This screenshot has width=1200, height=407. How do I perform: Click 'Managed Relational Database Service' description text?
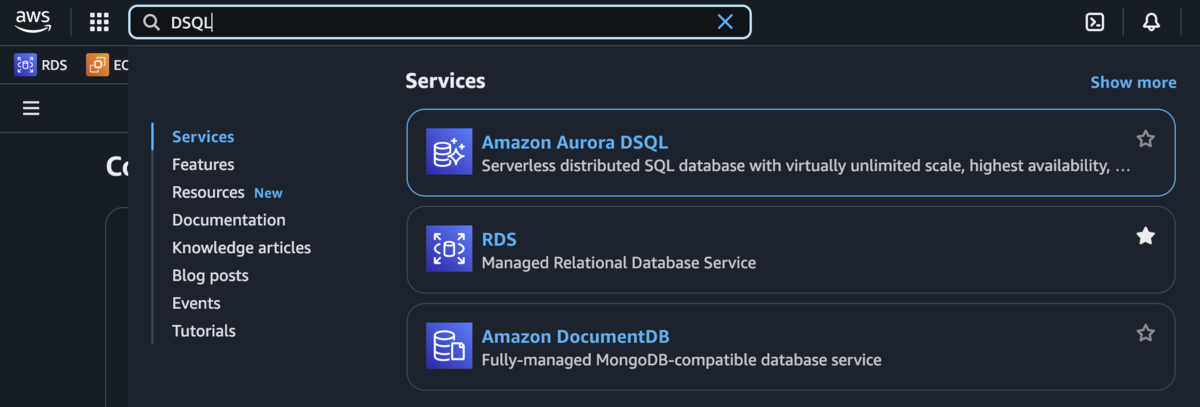click(619, 263)
